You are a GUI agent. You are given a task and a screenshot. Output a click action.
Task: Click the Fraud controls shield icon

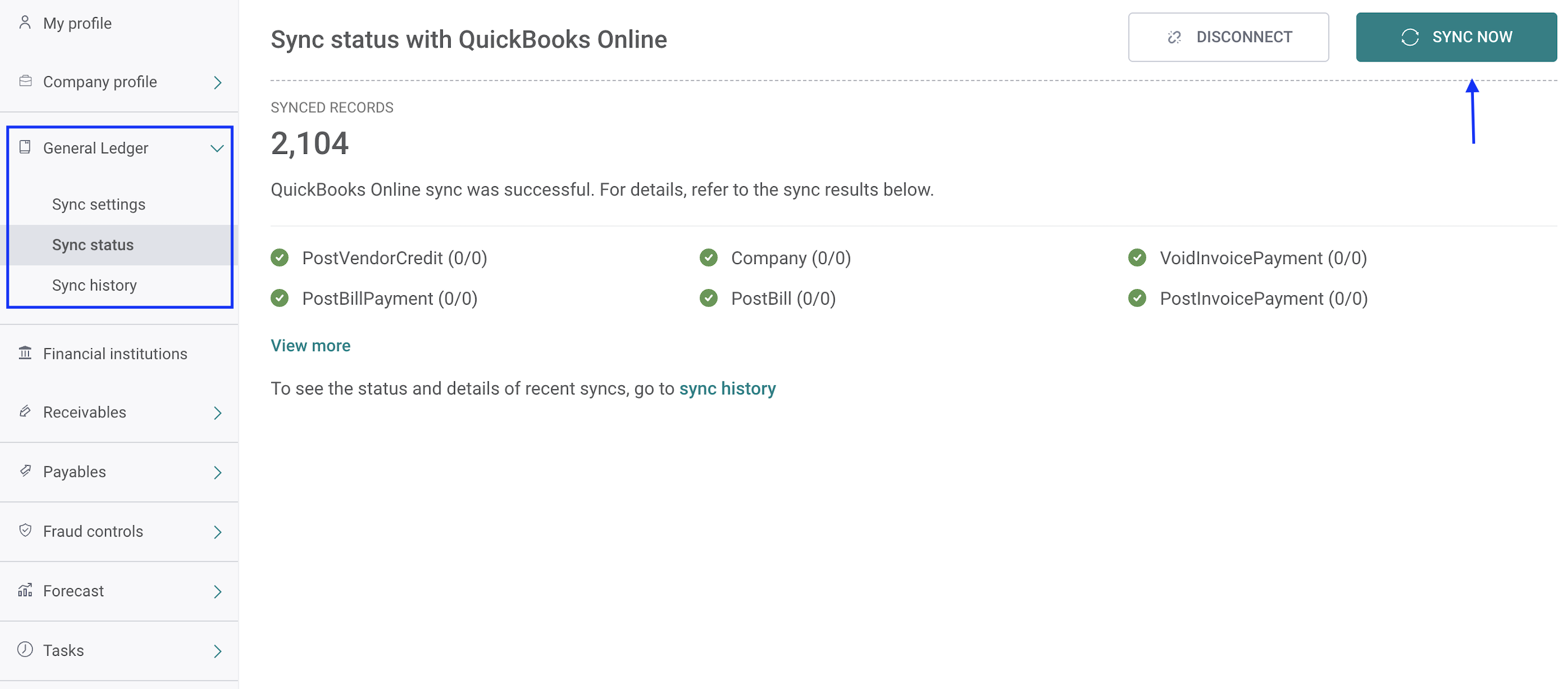25,530
